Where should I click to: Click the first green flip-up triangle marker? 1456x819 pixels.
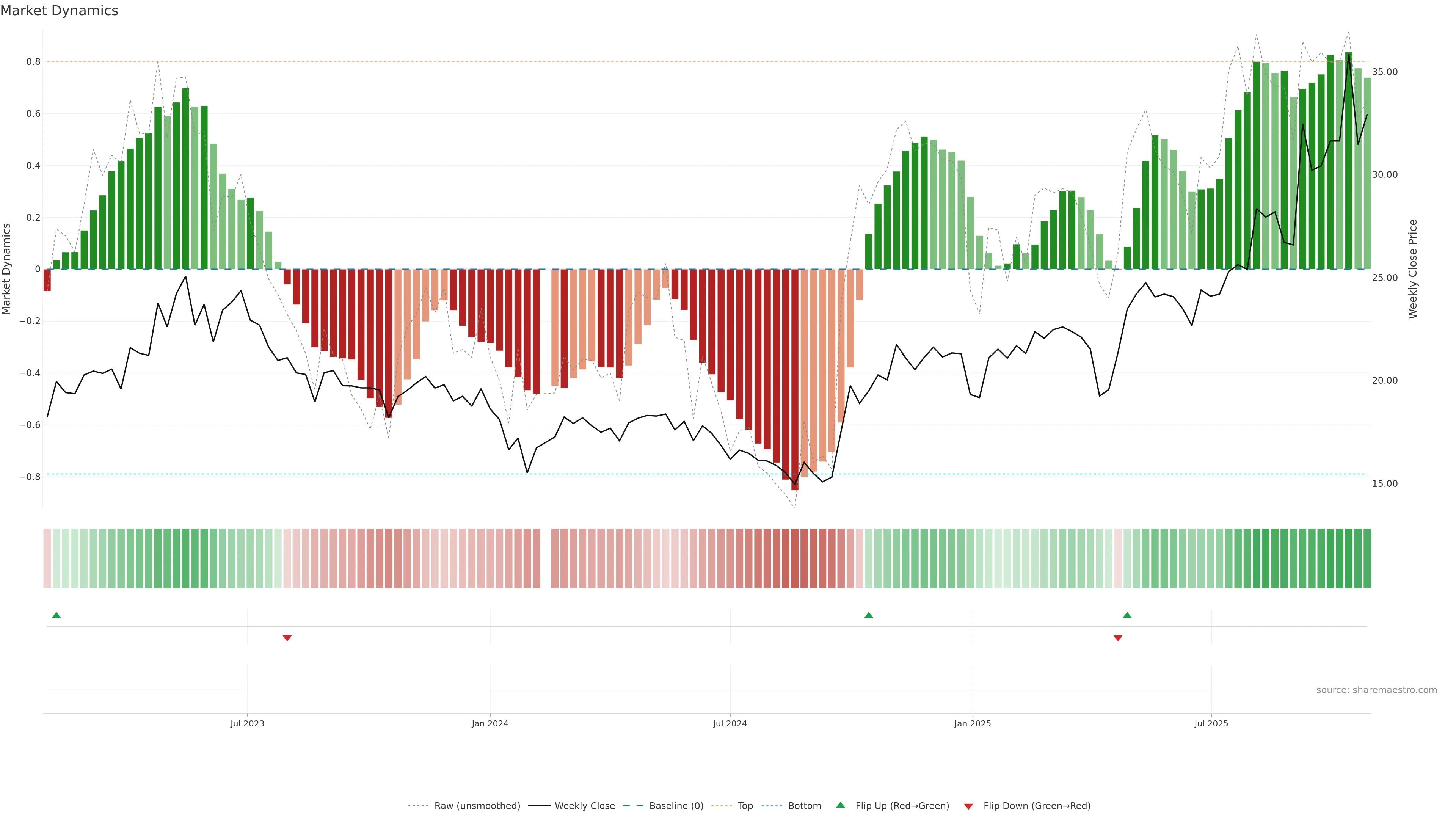56,615
